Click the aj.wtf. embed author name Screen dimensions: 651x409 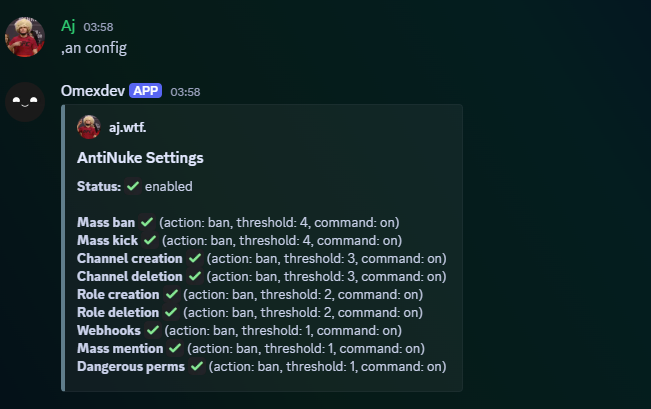[x=127, y=127]
